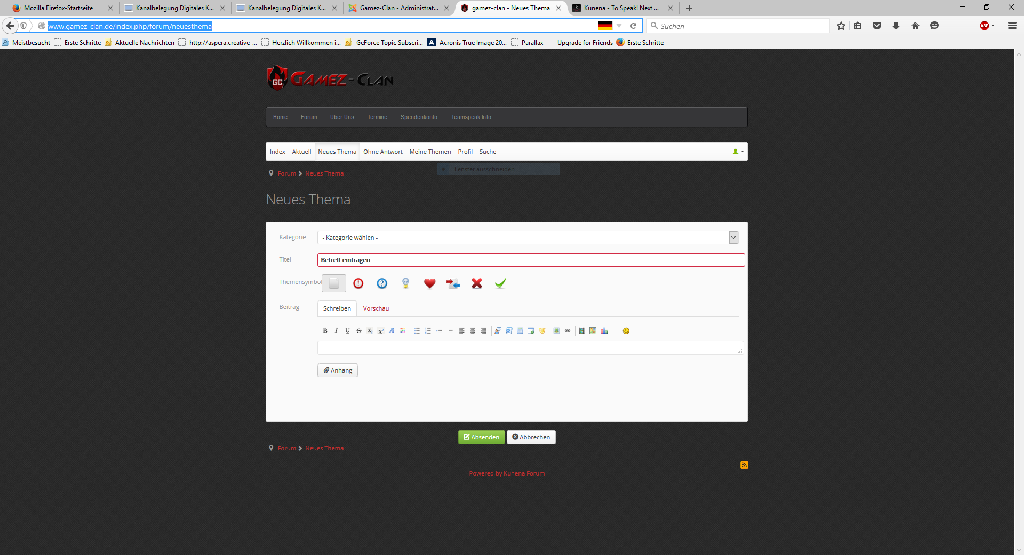Pick the green checkmark topic icon
1024x555 pixels.
[x=500, y=284]
